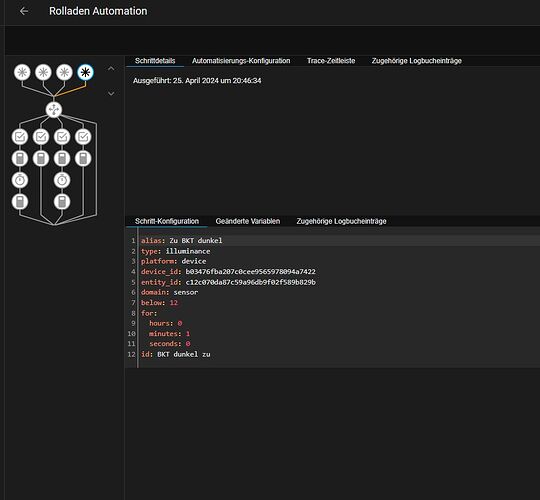This screenshot has width=540, height=500.
Task: Click the 'minutes: 1' YAML line
Action: pyautogui.click(x=169, y=334)
